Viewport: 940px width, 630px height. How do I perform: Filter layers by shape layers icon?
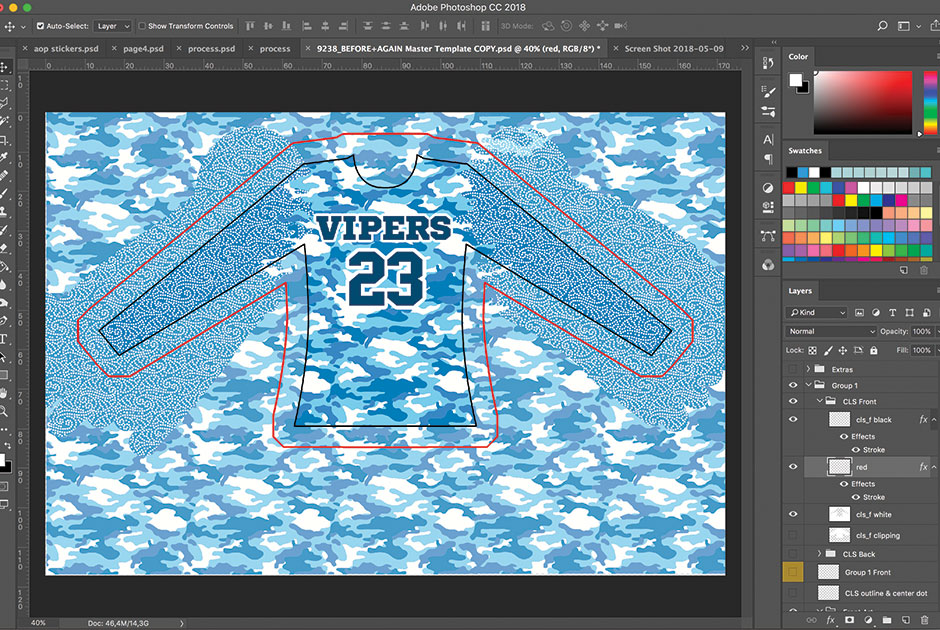[909, 312]
